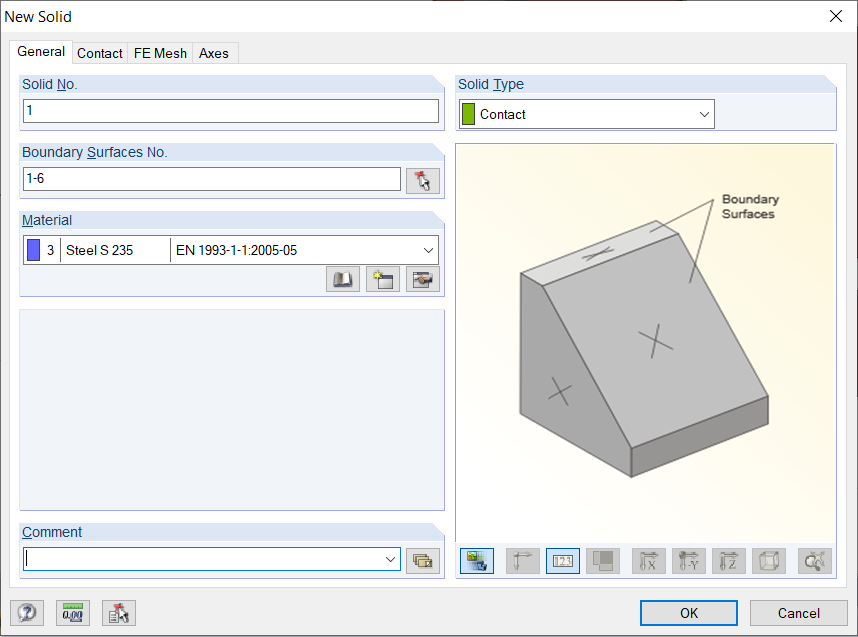Viewport: 858px width, 637px height.
Task: Open the Axes tab
Action: coord(214,53)
